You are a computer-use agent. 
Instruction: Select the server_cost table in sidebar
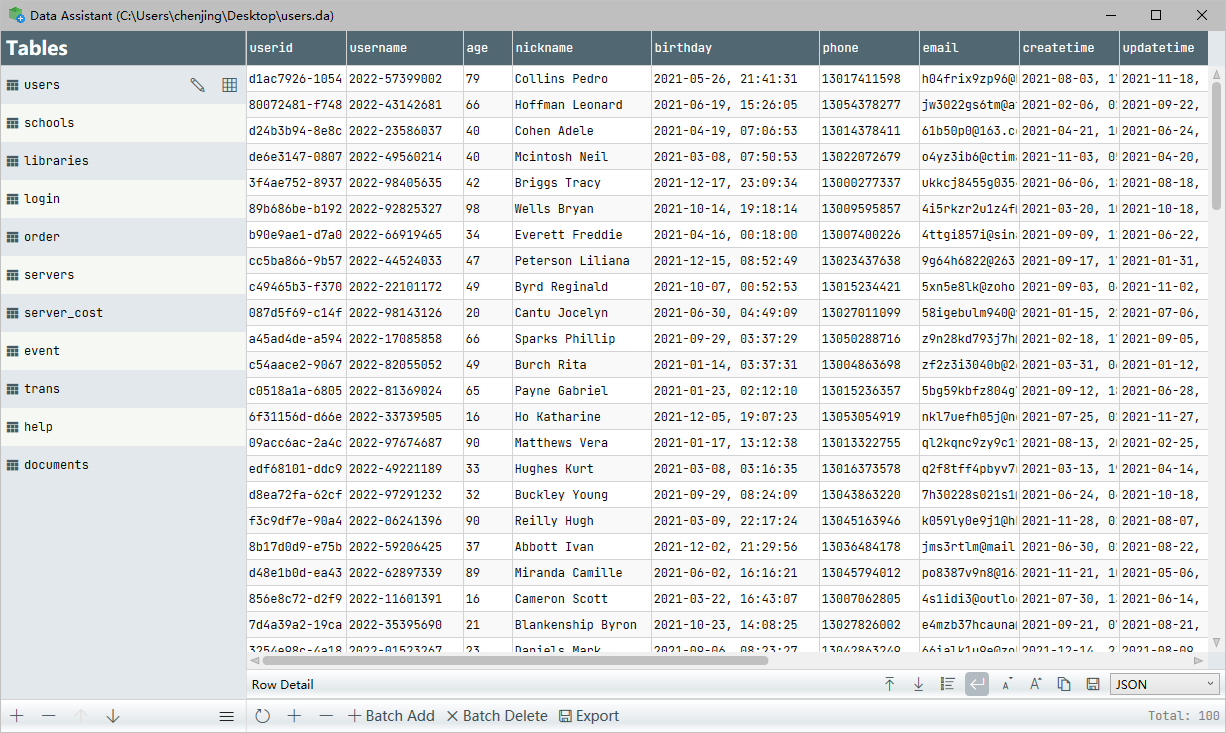(x=63, y=313)
